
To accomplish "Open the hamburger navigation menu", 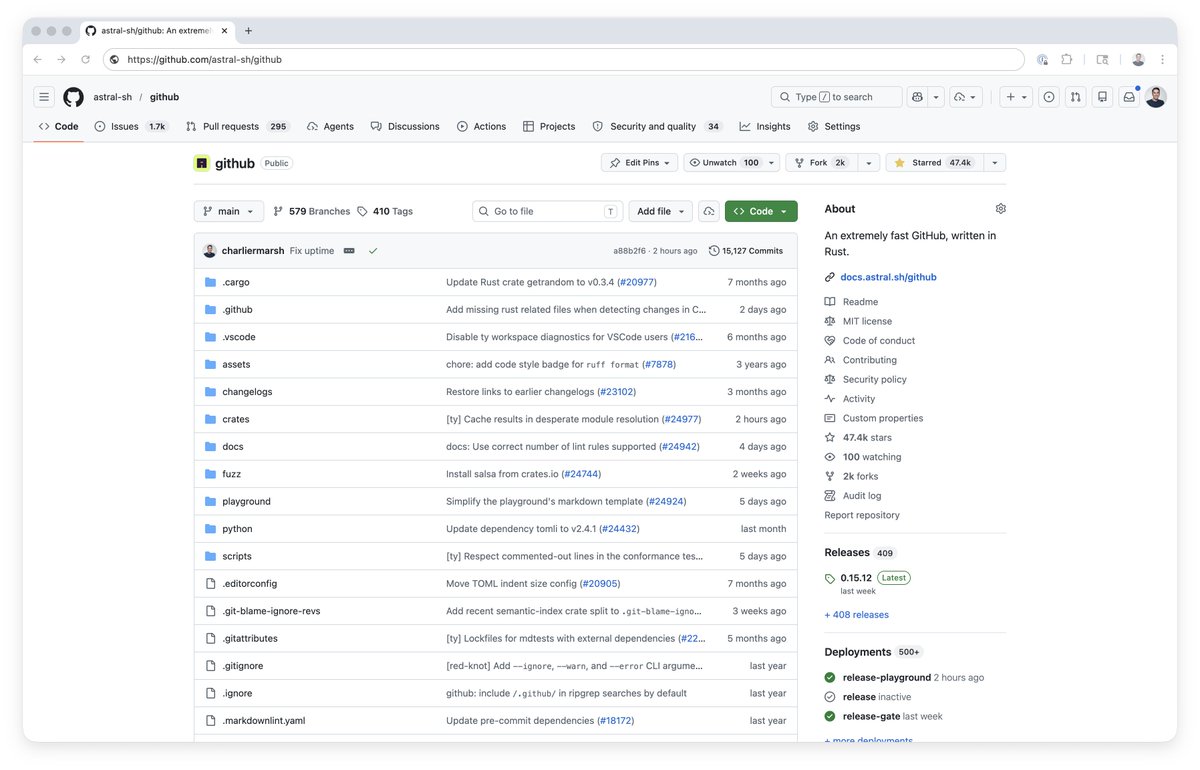I will pos(43,97).
